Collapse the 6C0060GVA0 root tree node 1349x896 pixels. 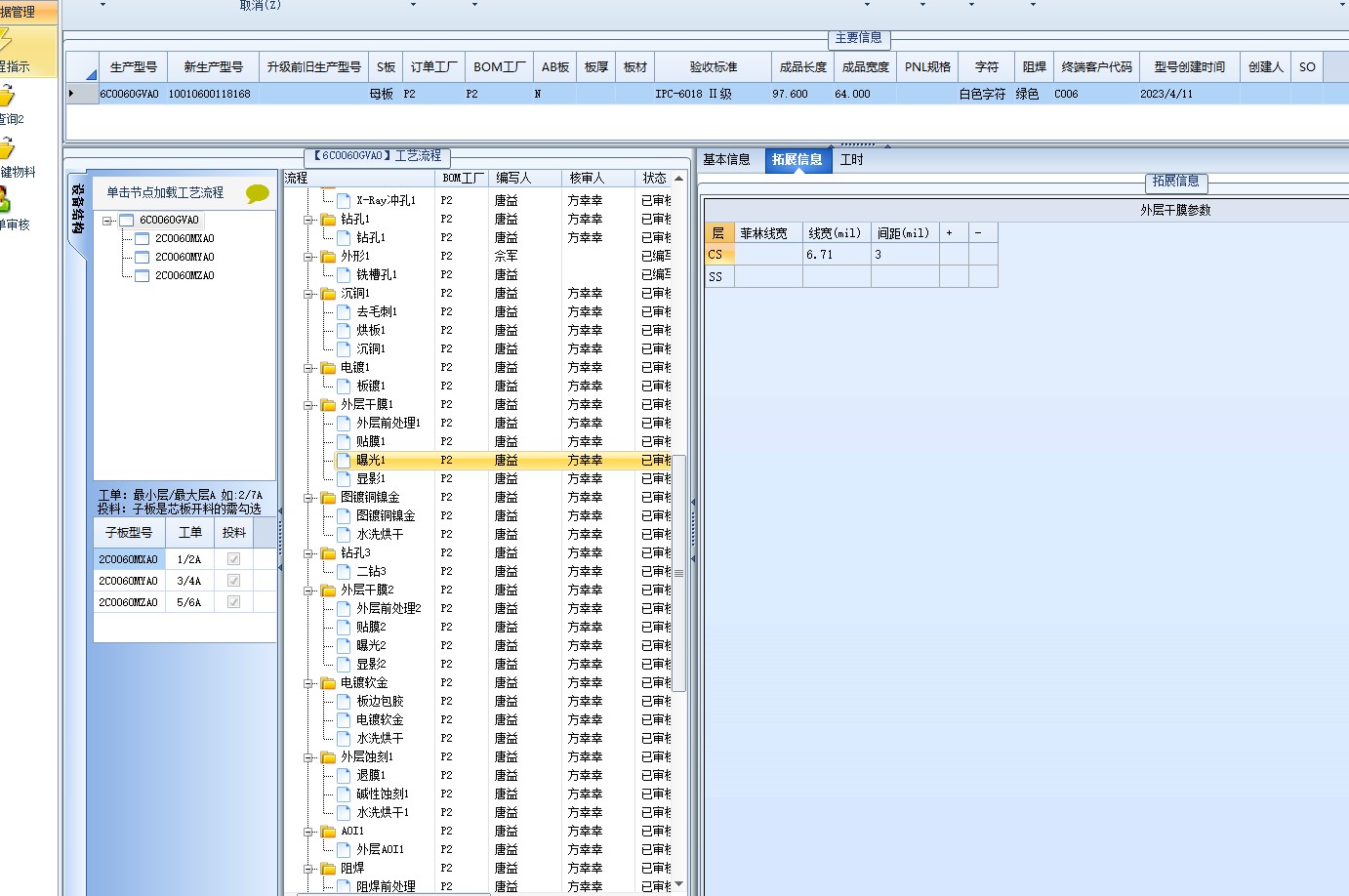pos(108,221)
